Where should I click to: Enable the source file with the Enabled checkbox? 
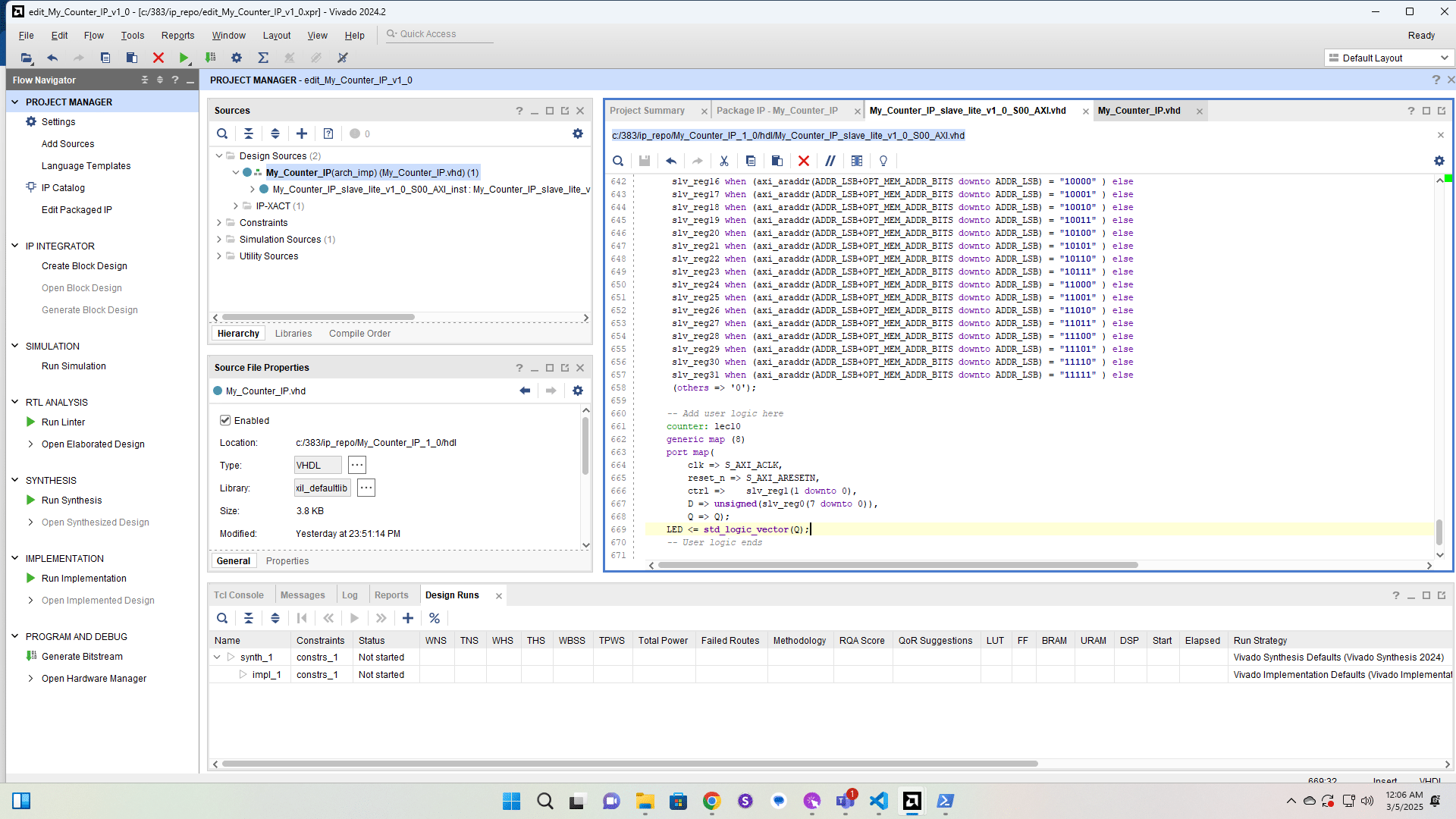pos(225,420)
